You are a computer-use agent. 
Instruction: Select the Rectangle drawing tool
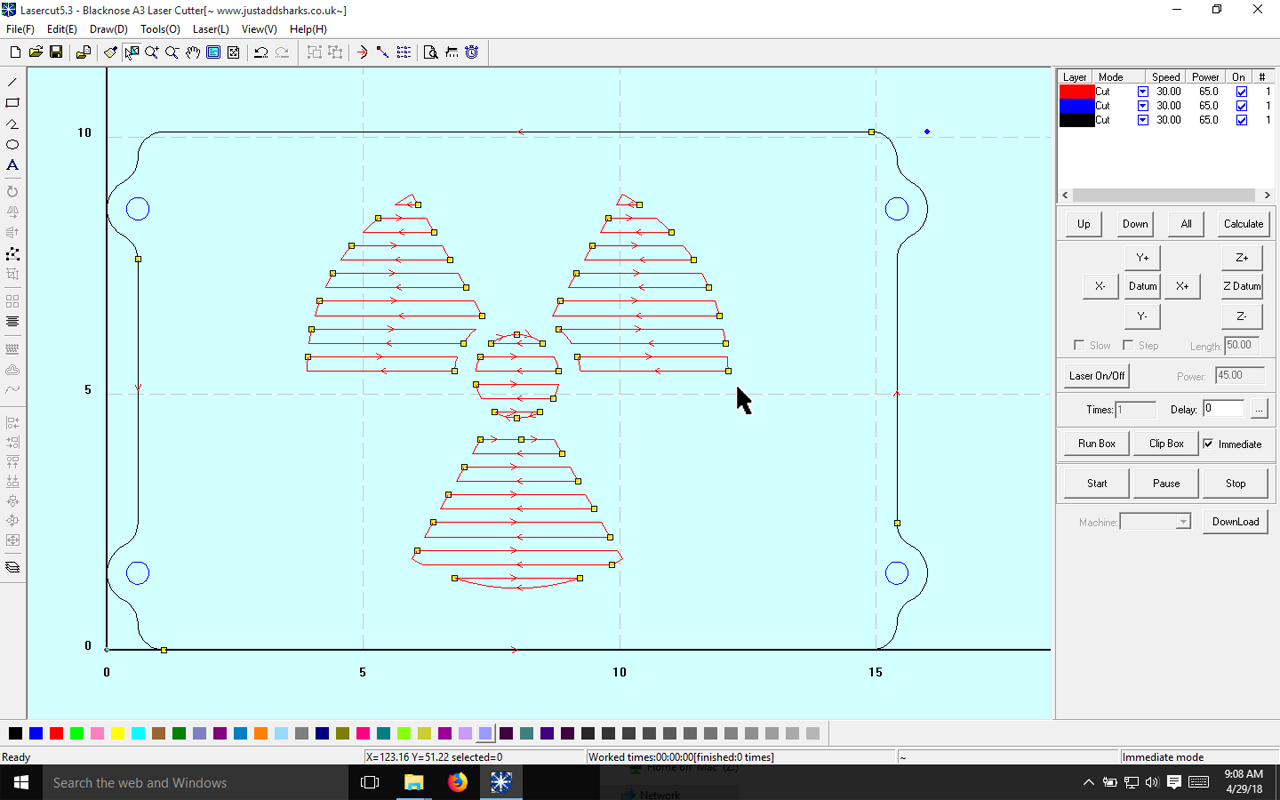click(x=12, y=103)
